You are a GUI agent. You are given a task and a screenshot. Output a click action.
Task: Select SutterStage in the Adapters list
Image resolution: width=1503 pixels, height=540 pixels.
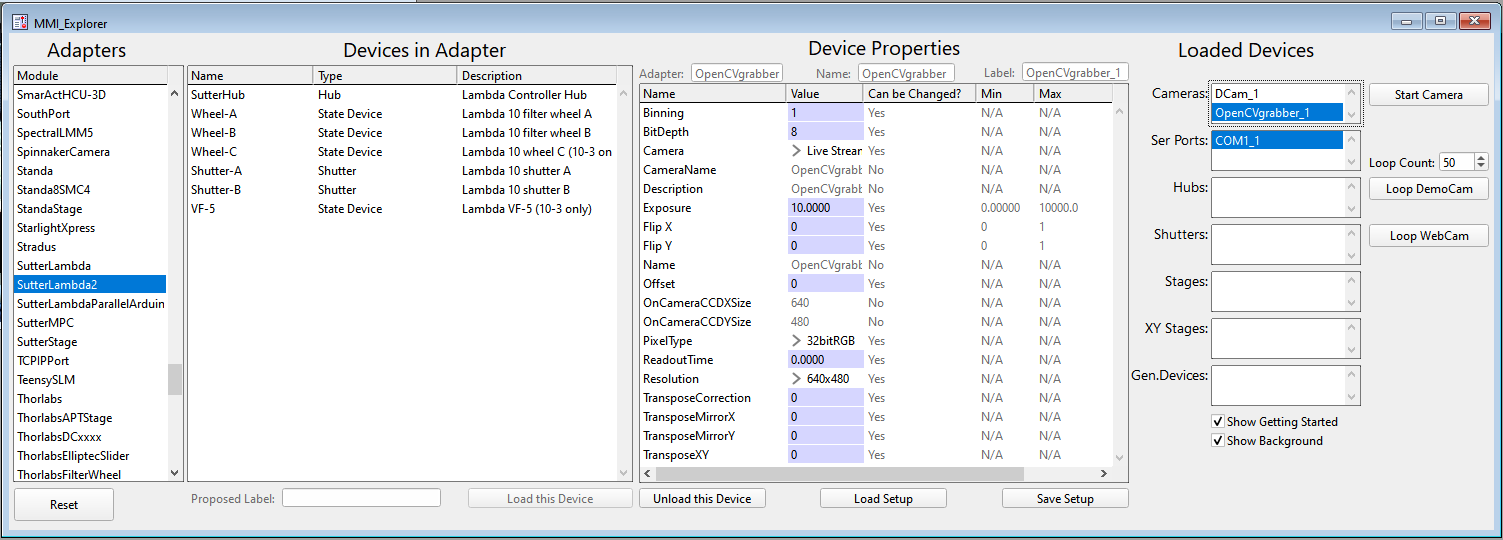click(x=47, y=342)
